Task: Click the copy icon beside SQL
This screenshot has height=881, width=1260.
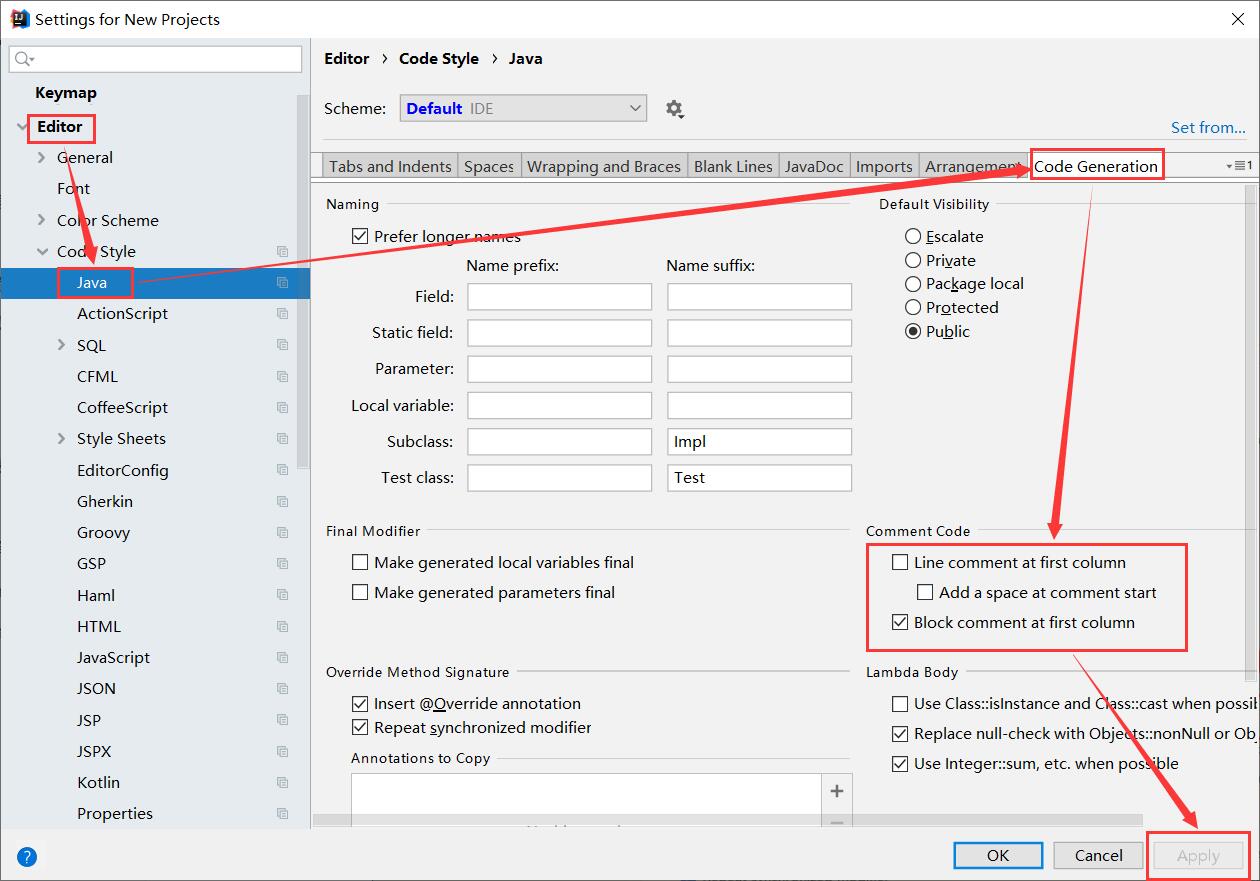Action: point(283,345)
